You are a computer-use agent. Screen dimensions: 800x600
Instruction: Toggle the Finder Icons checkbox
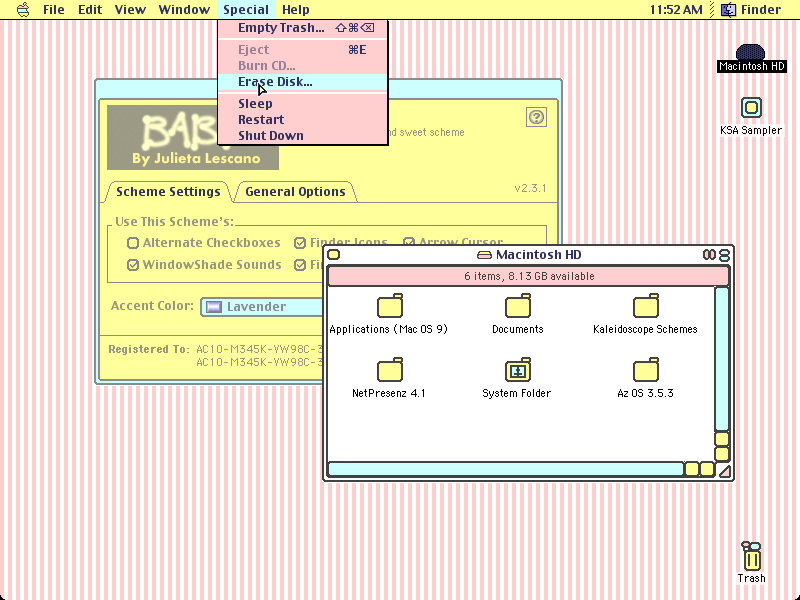300,243
